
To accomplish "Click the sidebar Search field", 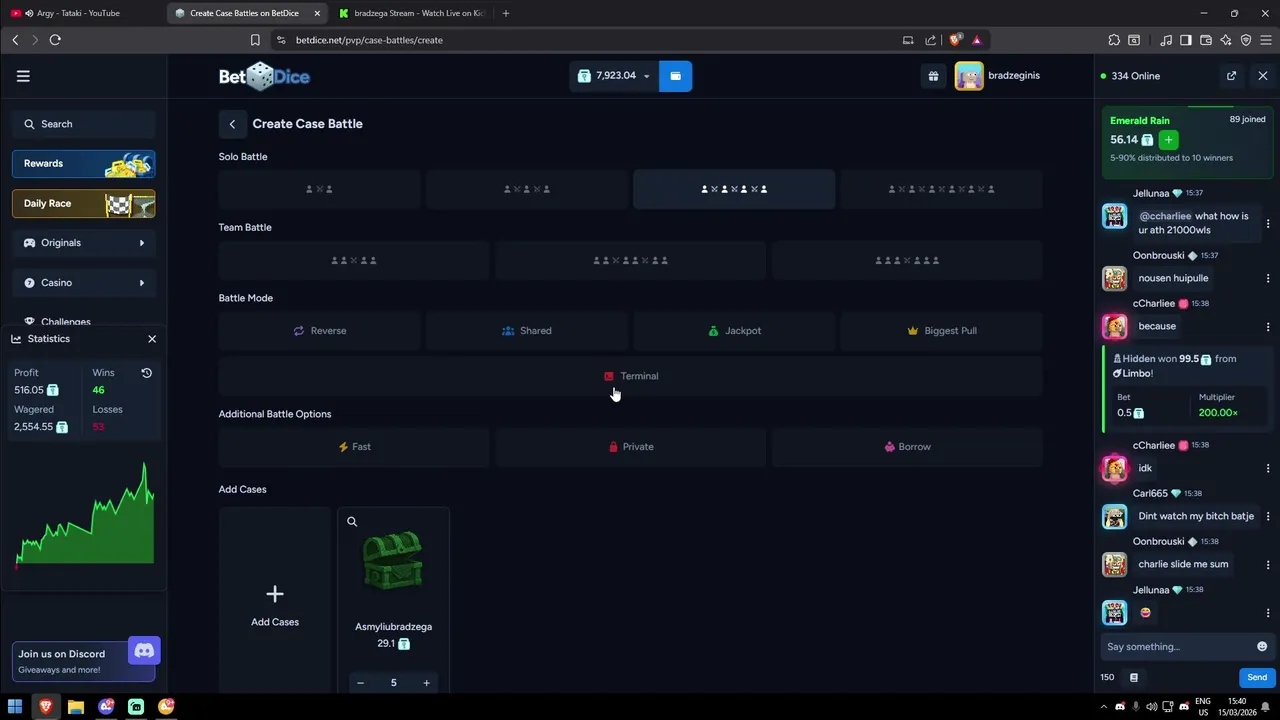I will coord(84,124).
